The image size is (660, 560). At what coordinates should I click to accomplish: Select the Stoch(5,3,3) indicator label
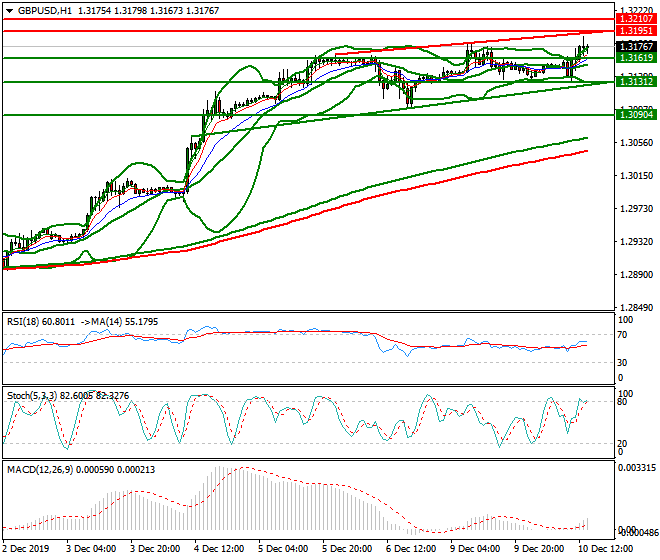(33, 396)
